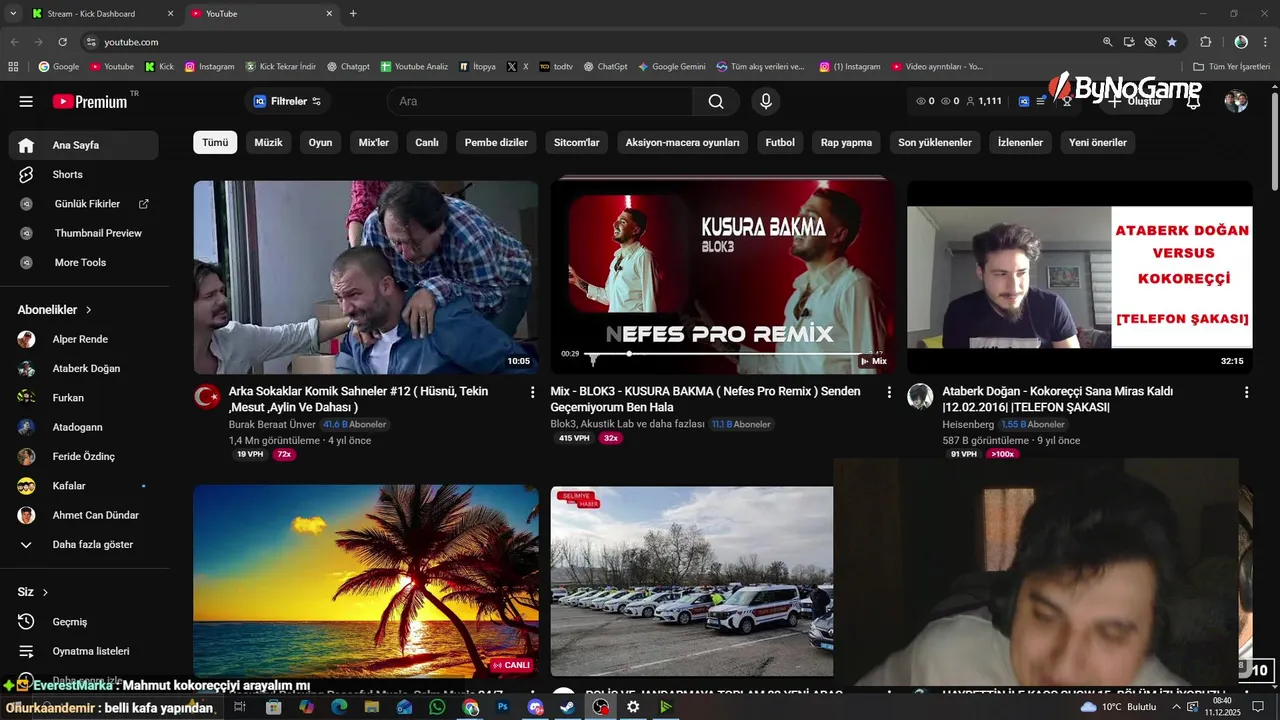Expand Daha fazla göster subscriptions list
This screenshot has height=720, width=1280.
pyautogui.click(x=84, y=544)
